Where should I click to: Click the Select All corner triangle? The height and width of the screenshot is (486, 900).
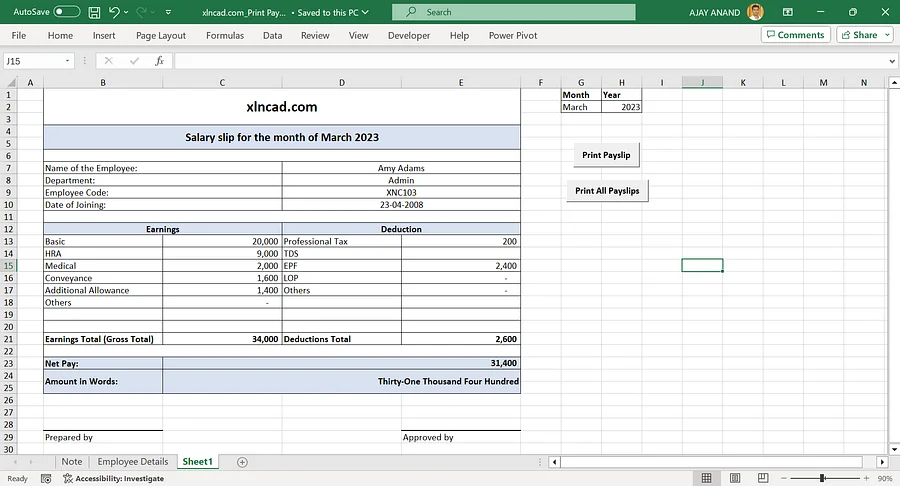[x=9, y=83]
